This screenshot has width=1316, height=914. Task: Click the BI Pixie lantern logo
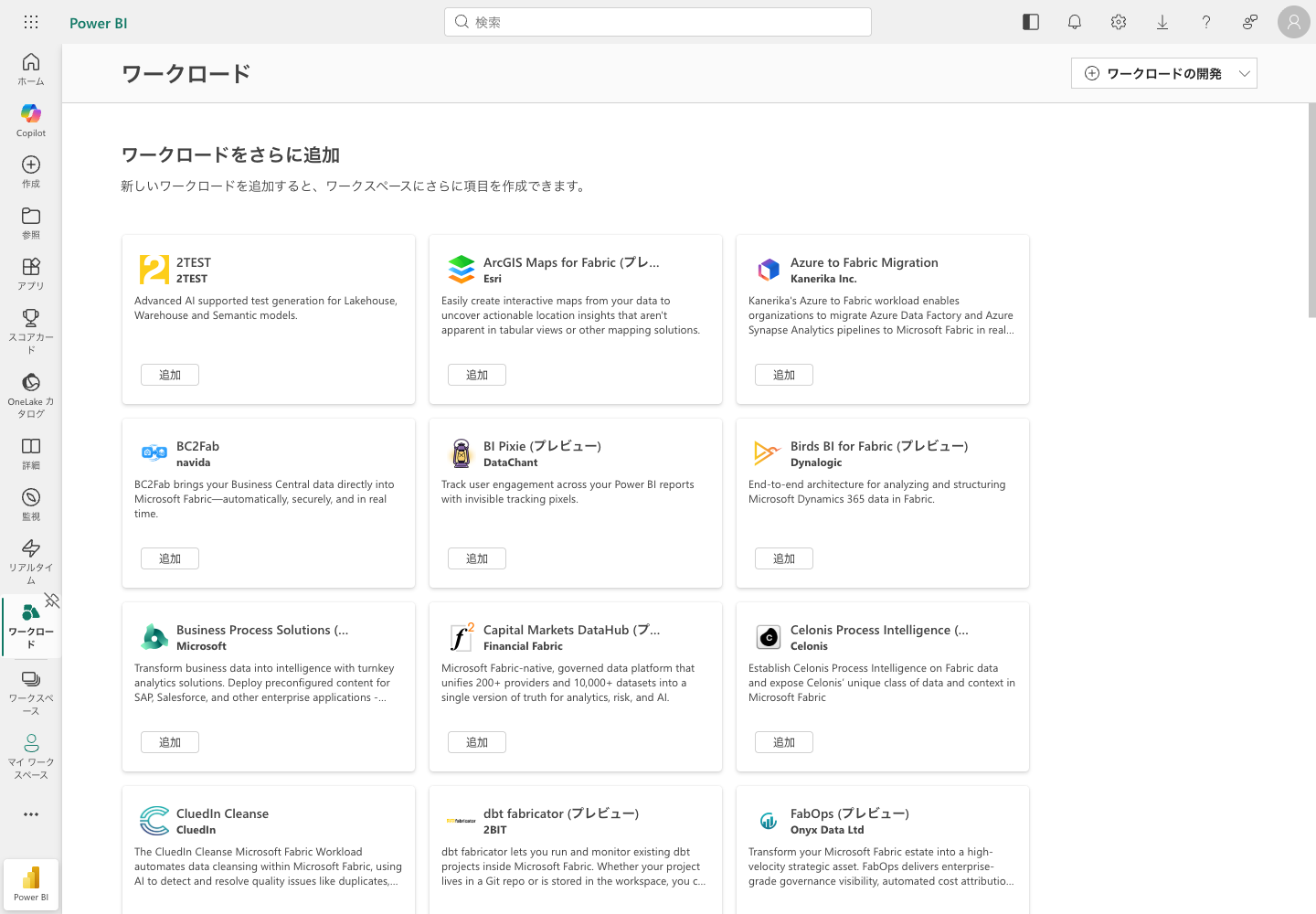(462, 453)
